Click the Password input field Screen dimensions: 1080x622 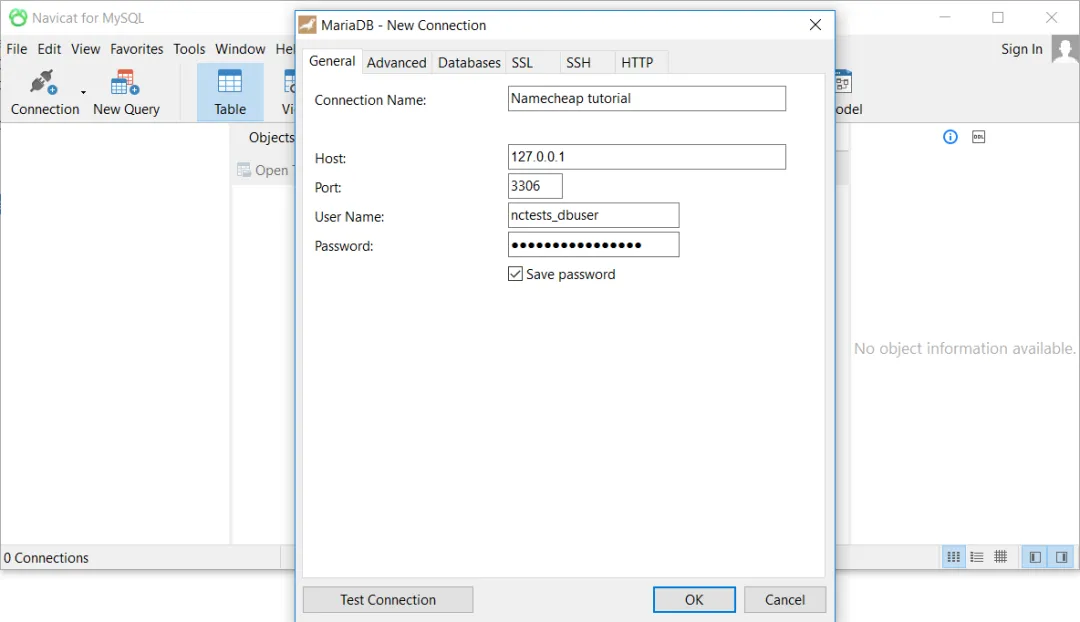pos(594,245)
